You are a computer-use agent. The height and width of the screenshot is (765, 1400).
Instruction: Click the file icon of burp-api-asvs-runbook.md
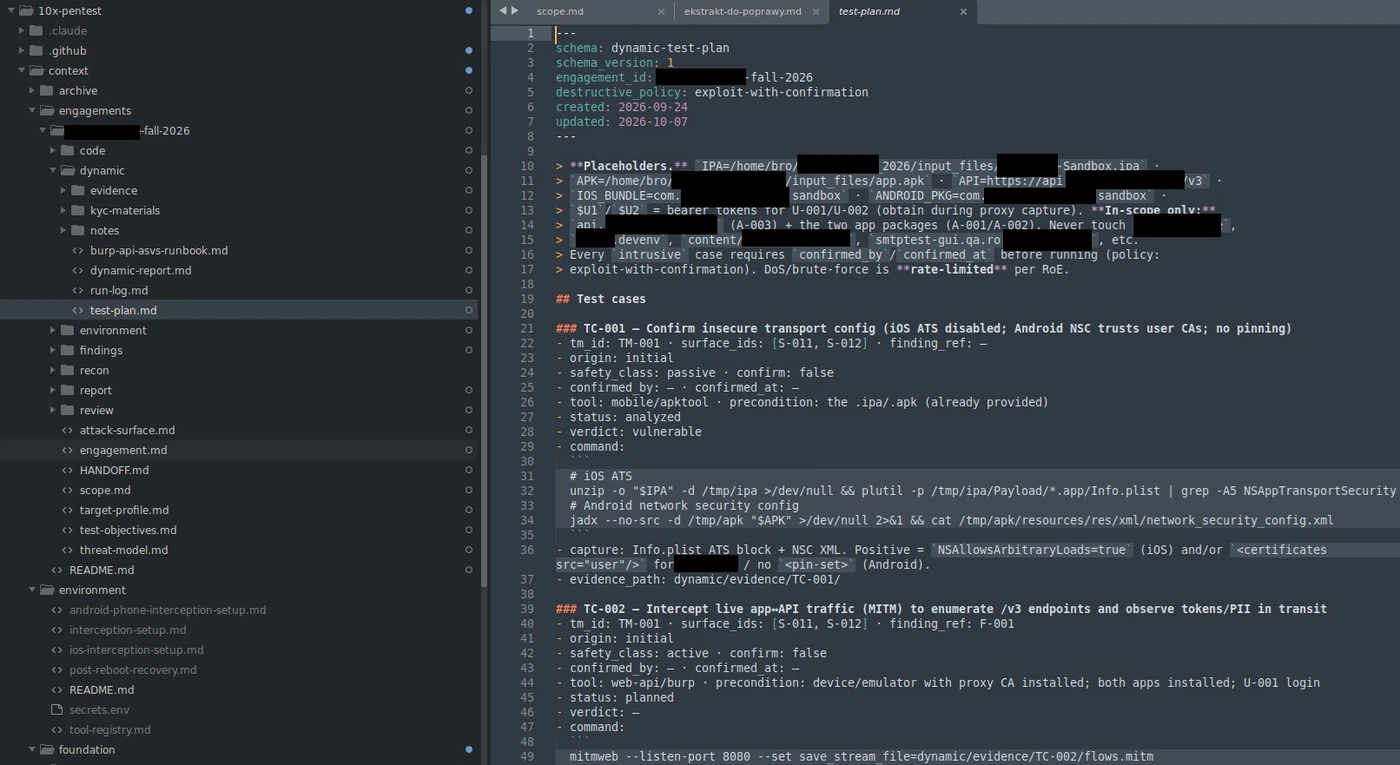78,251
